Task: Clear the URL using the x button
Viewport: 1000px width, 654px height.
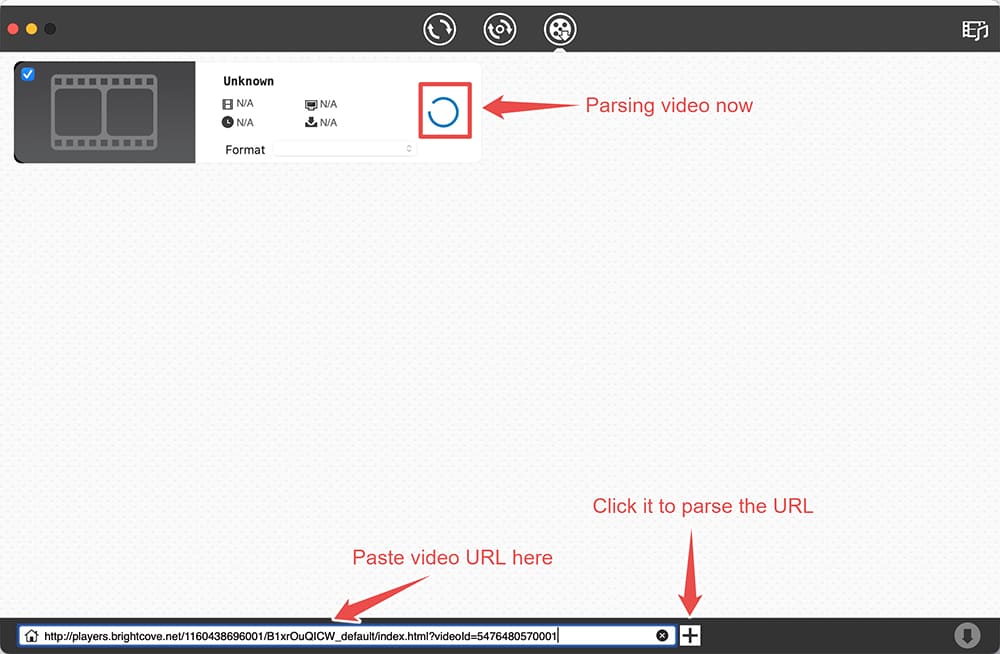Action: (x=662, y=634)
